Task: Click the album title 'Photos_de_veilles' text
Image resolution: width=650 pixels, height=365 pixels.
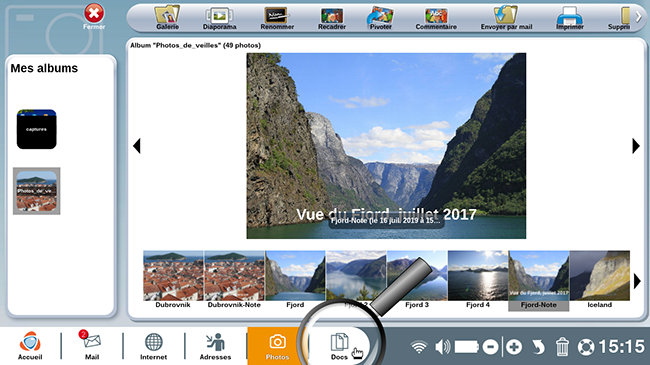Action: pos(187,45)
